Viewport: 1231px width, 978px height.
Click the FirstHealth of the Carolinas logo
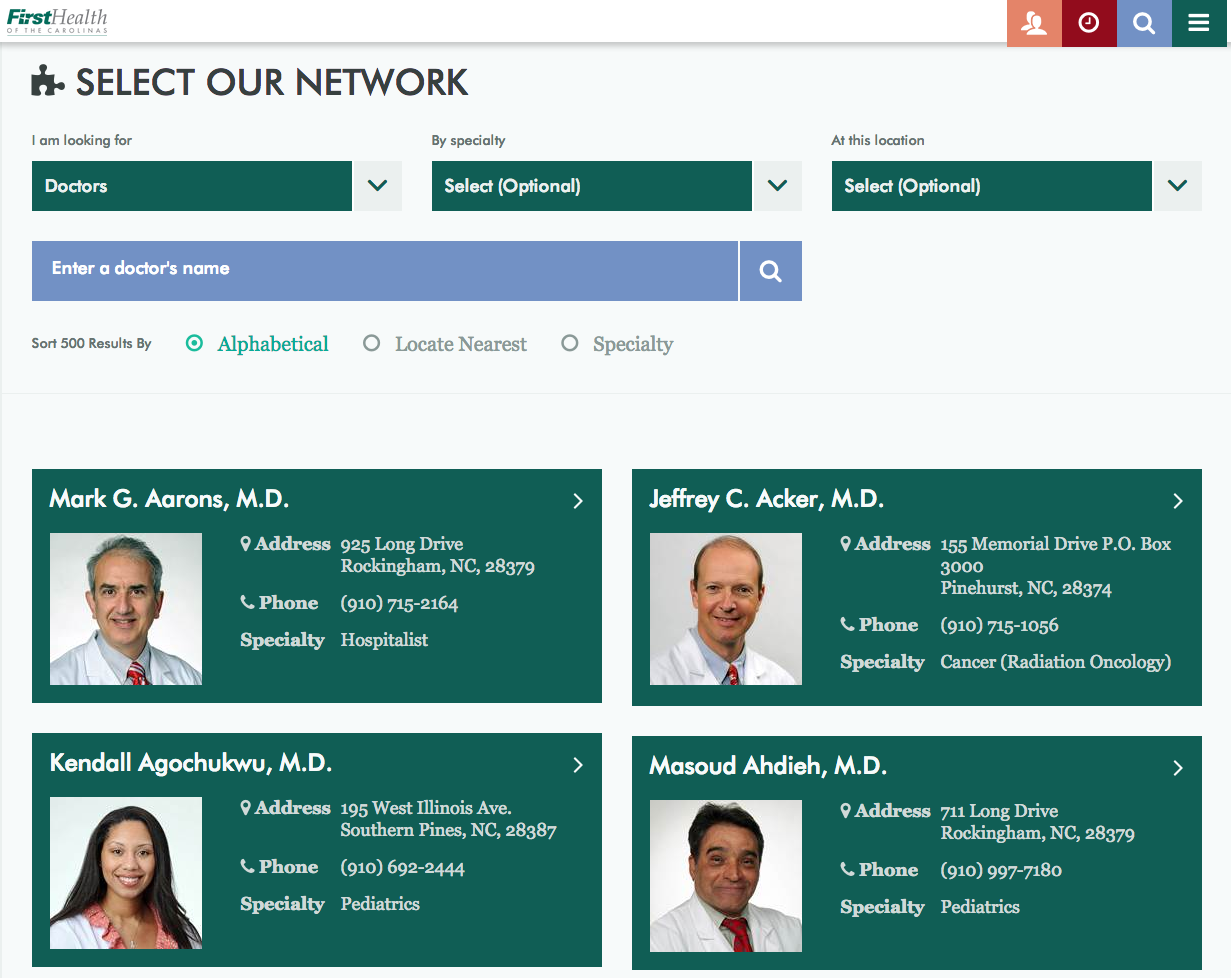click(58, 20)
